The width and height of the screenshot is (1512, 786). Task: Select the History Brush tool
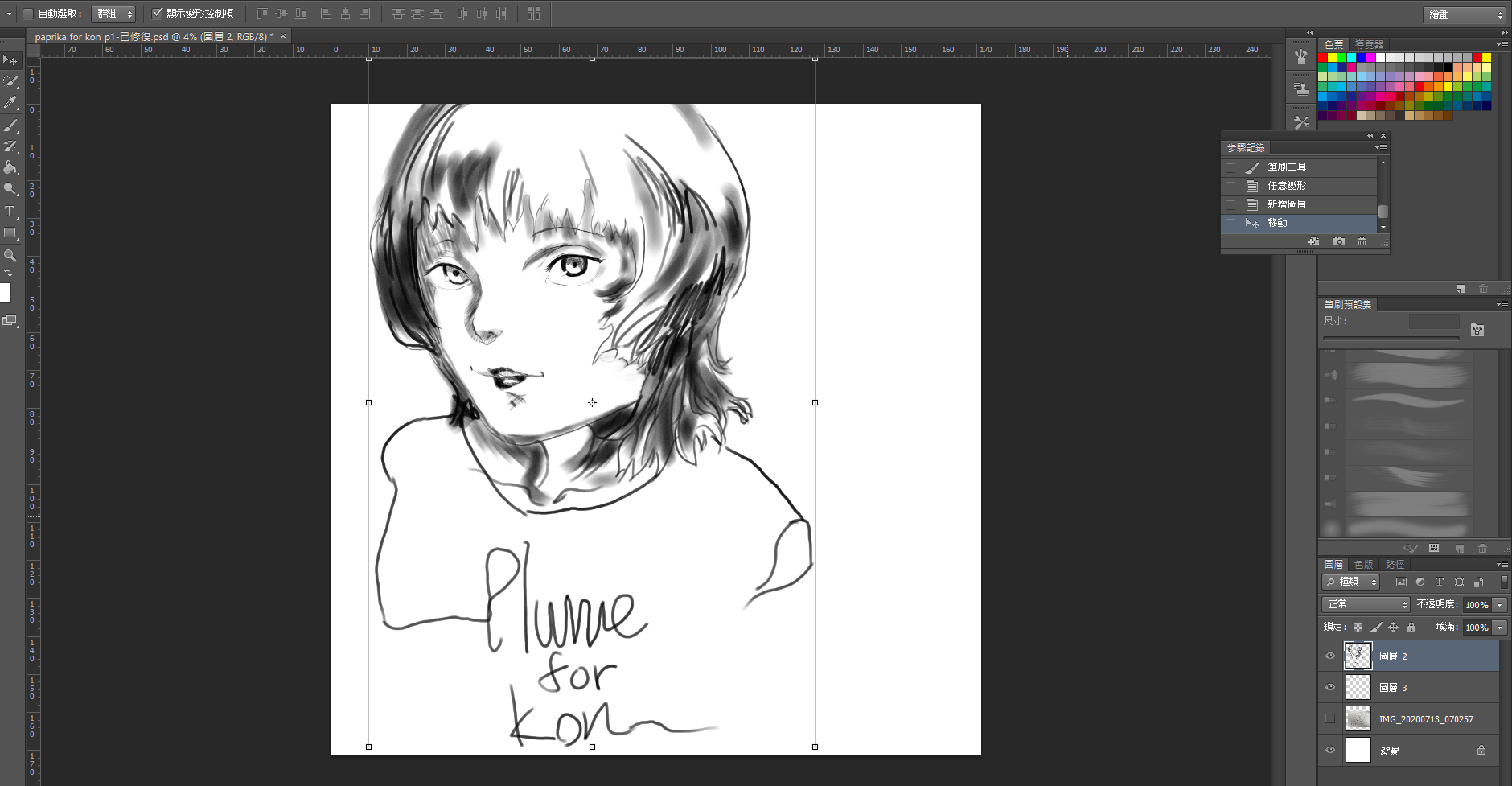point(10,146)
